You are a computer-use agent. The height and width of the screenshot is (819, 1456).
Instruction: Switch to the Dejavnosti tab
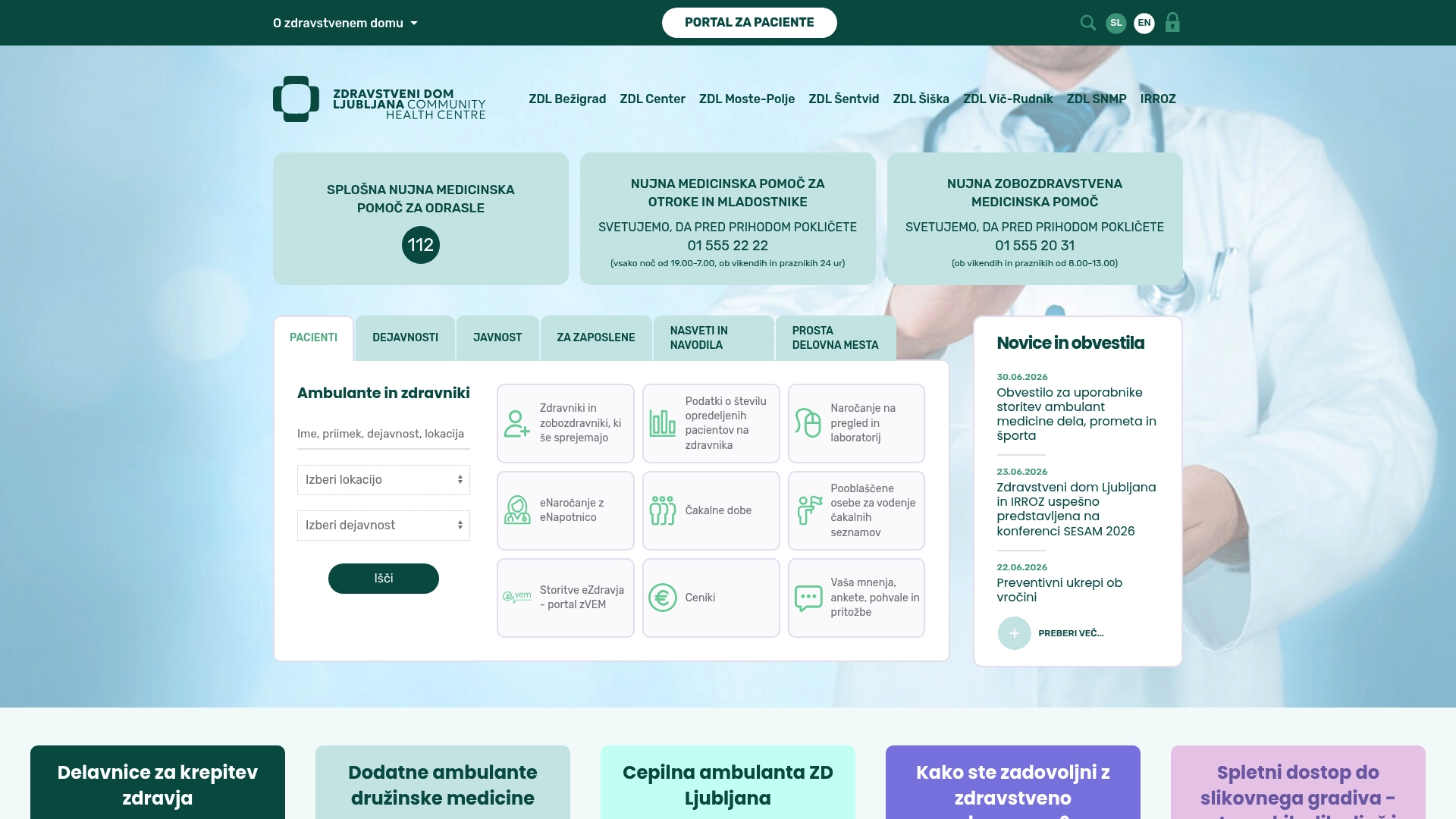405,337
